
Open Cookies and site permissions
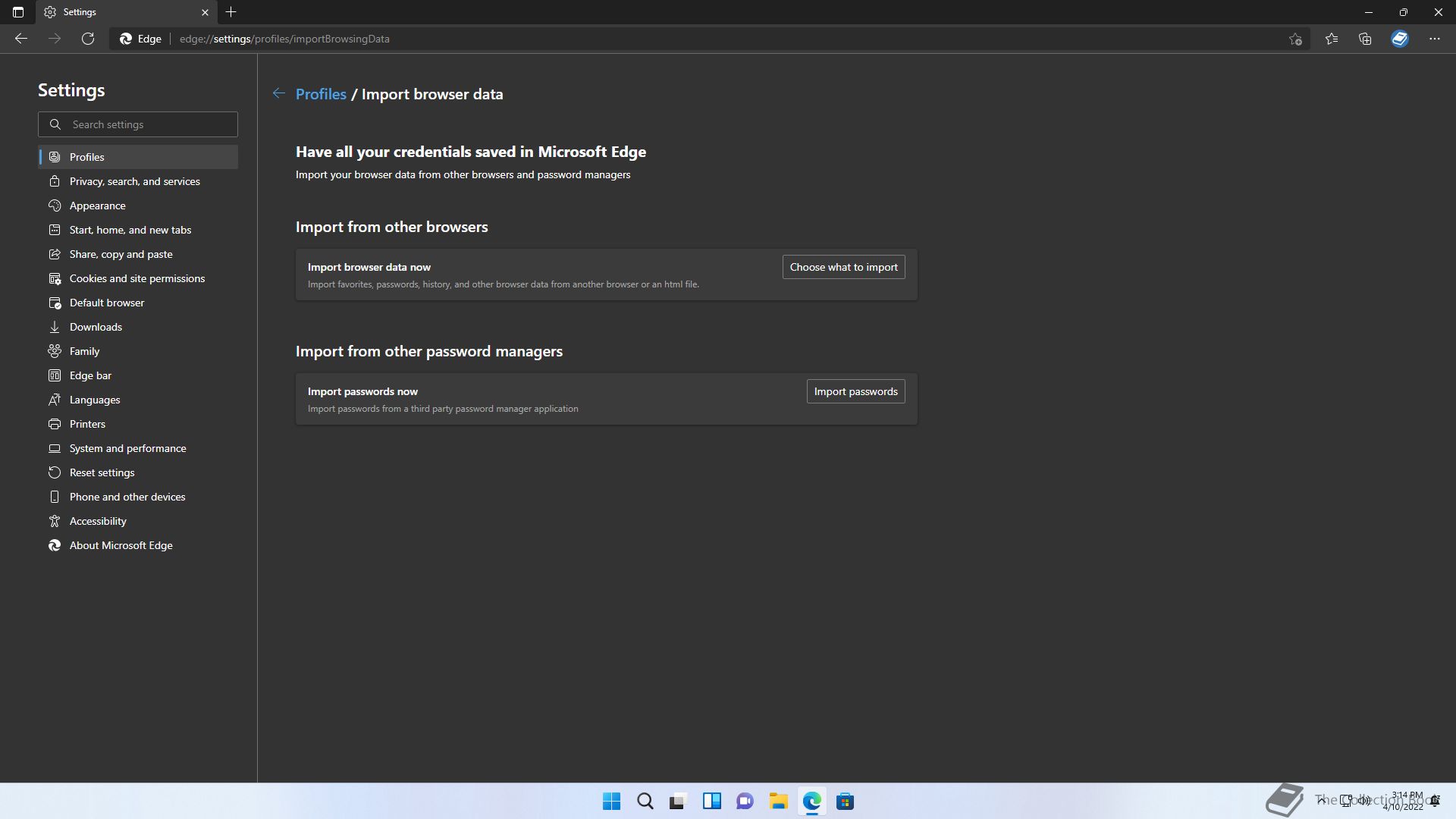138,278
